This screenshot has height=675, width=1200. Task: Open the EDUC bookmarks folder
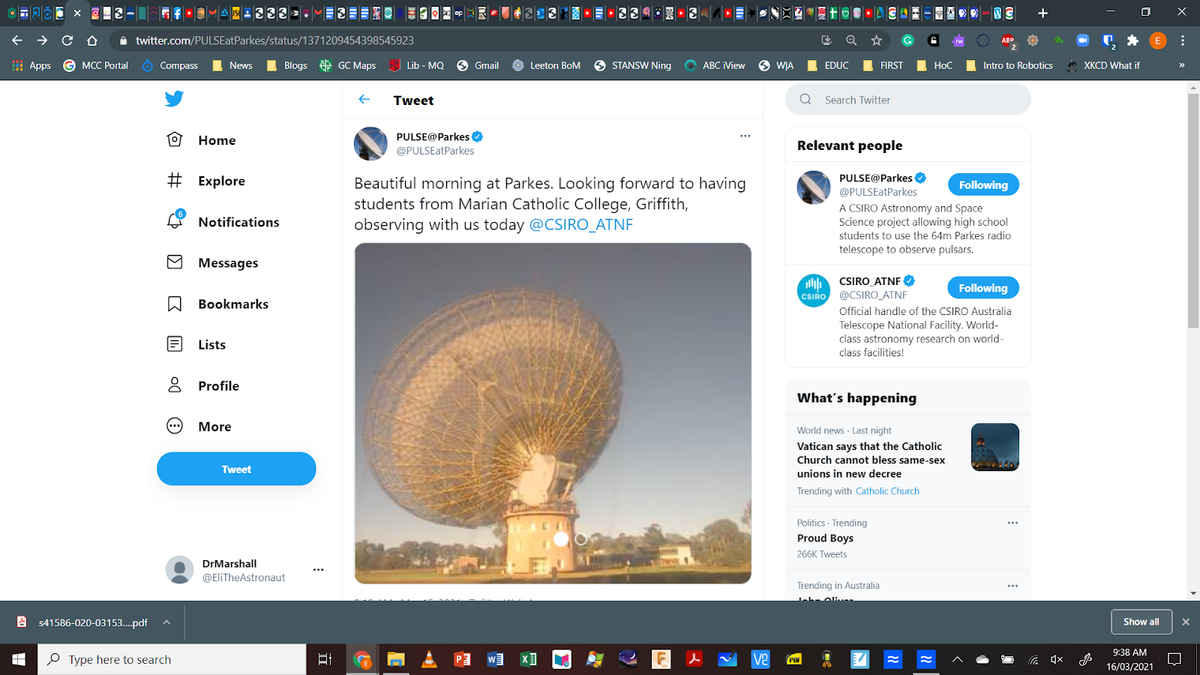tap(827, 65)
